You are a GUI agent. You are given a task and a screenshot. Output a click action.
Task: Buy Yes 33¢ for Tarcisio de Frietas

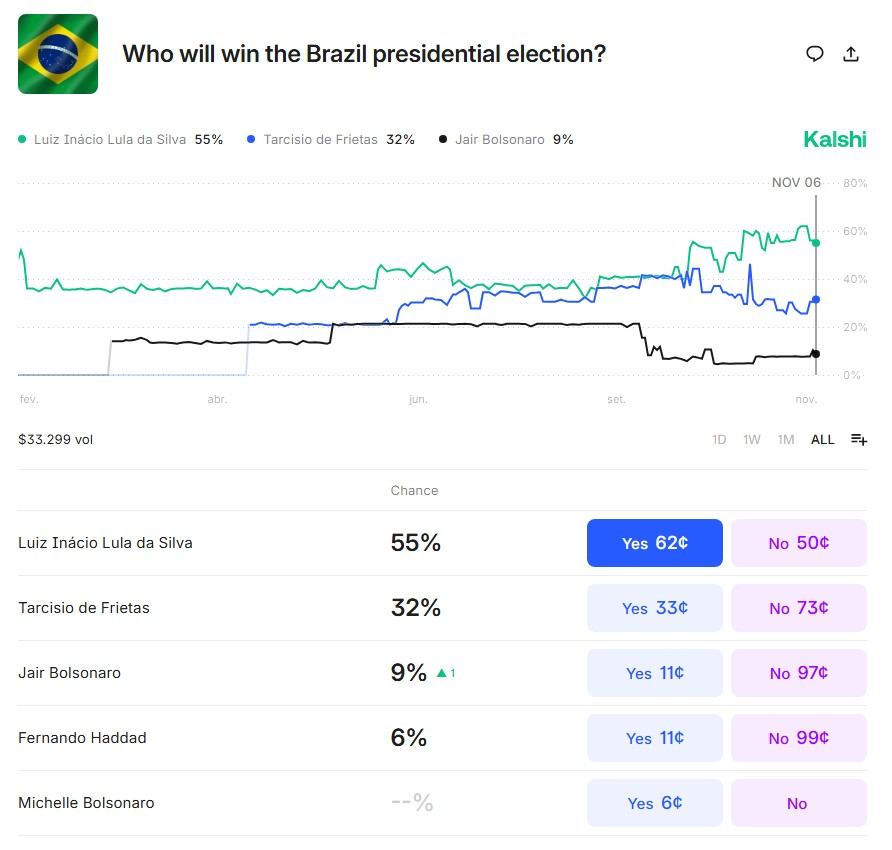coord(654,608)
